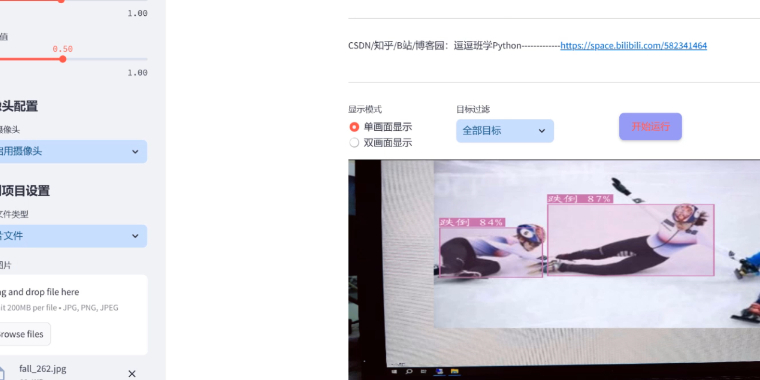Click the drag and drop file upload area
760x380 pixels.
click(x=73, y=315)
